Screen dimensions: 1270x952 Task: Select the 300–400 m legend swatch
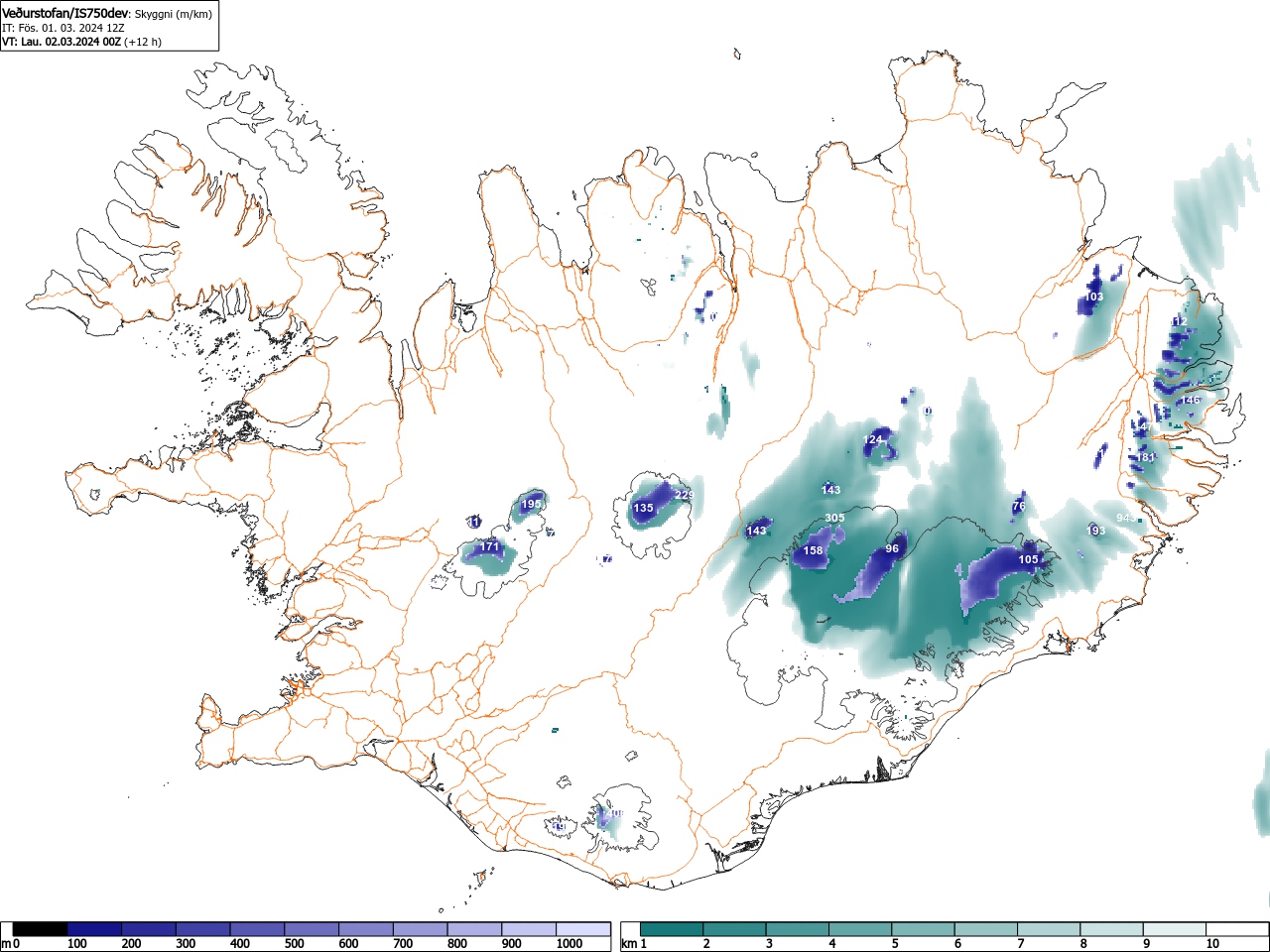pyautogui.click(x=203, y=929)
